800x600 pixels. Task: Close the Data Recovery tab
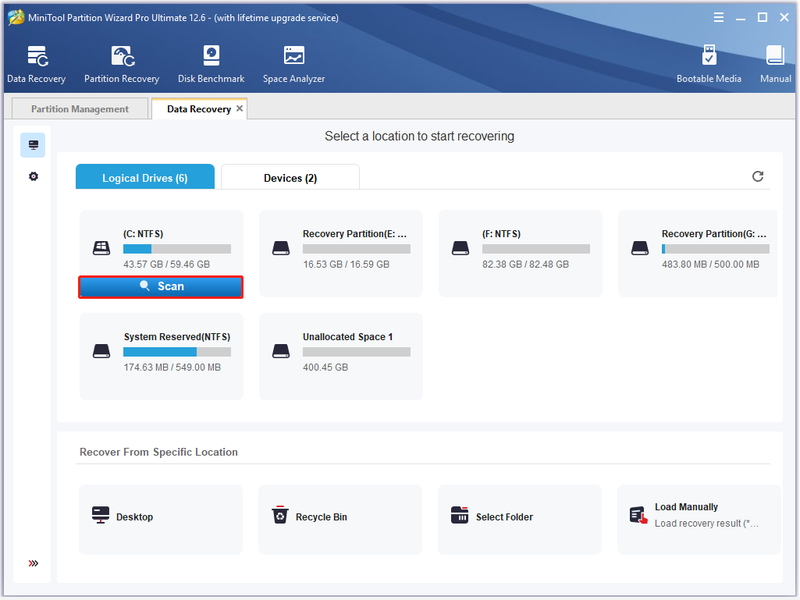coord(239,109)
